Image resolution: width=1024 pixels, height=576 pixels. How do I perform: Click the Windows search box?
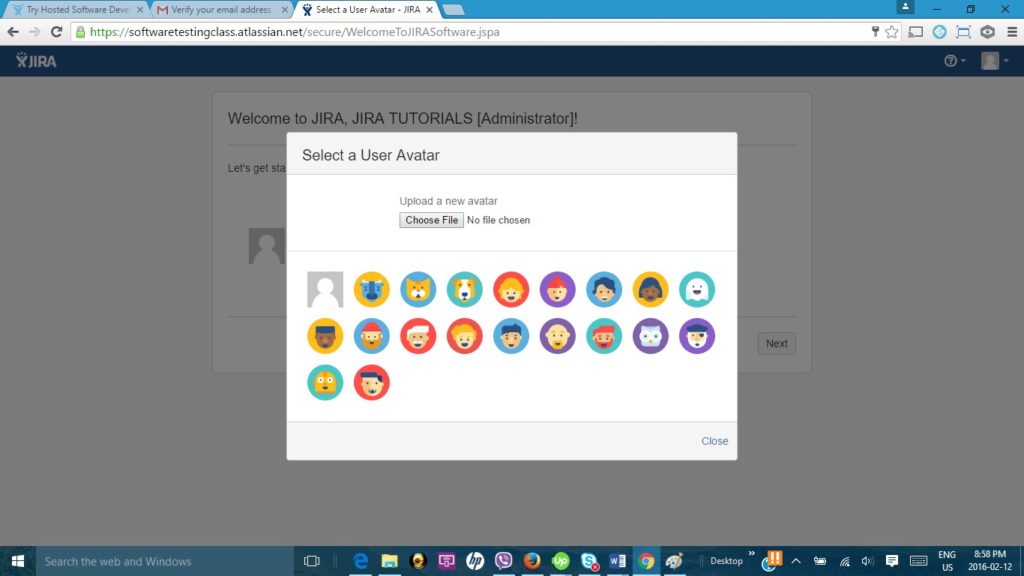(x=165, y=561)
